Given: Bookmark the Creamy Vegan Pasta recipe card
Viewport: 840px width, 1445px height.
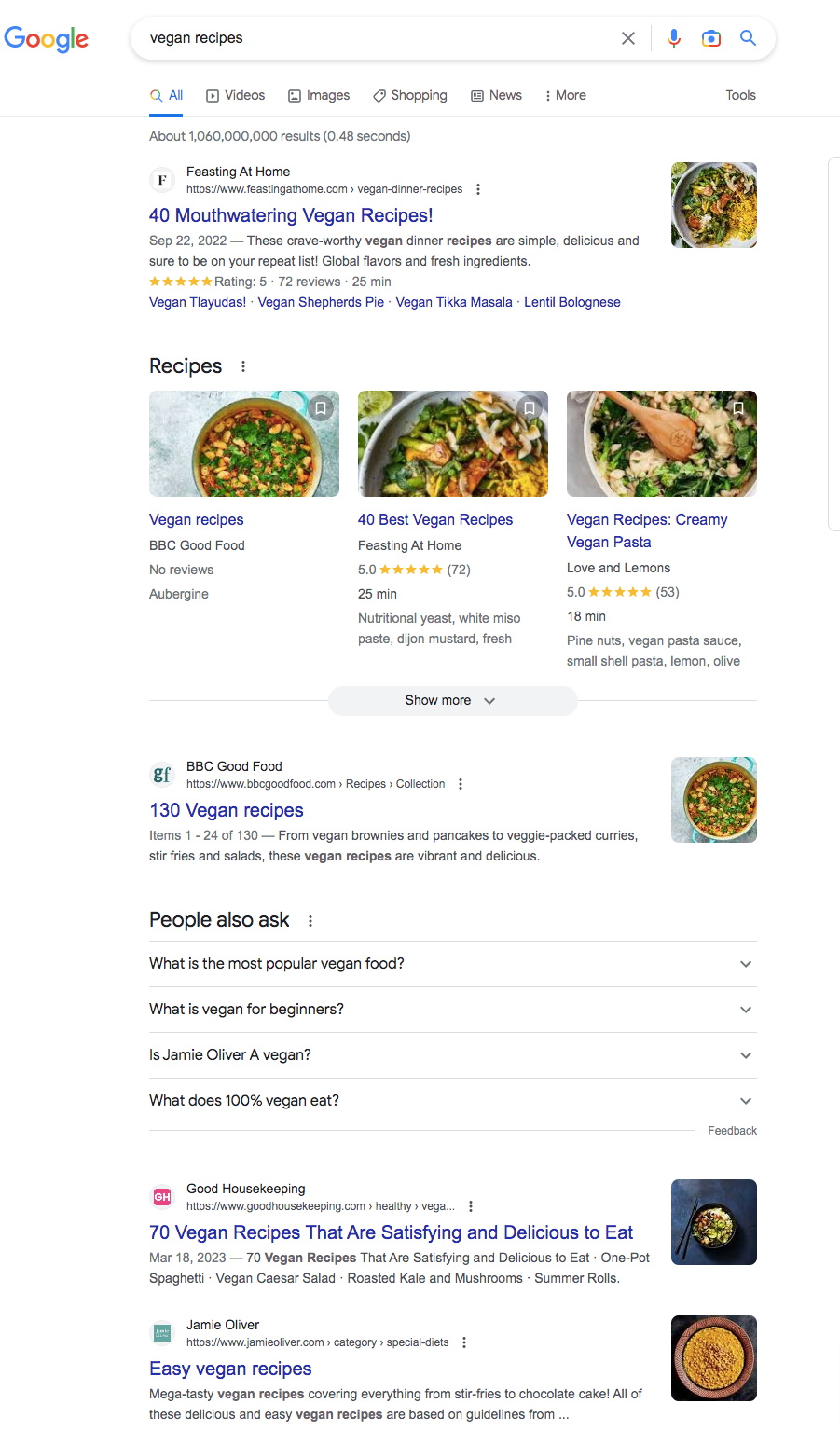Looking at the screenshot, I should coord(738,408).
